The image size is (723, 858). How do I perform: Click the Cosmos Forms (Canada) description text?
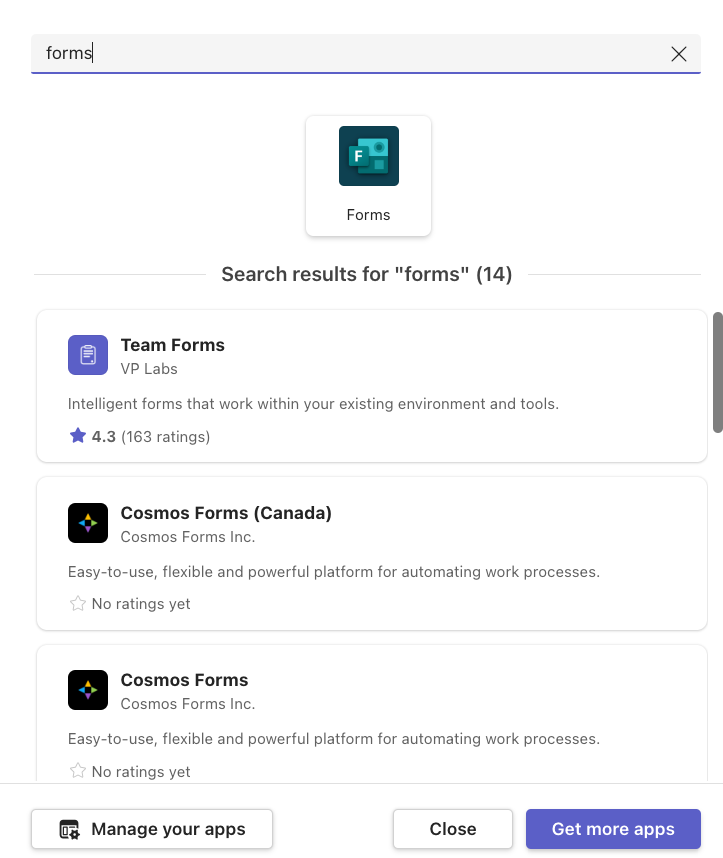(333, 572)
